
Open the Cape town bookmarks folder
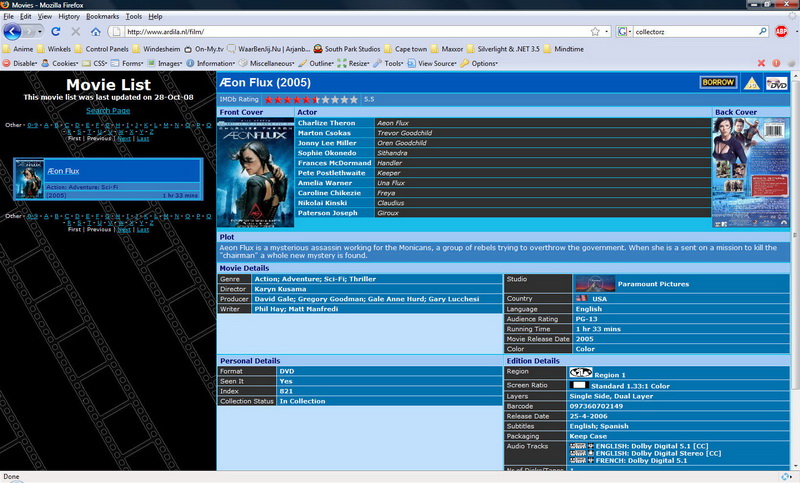(x=406, y=49)
